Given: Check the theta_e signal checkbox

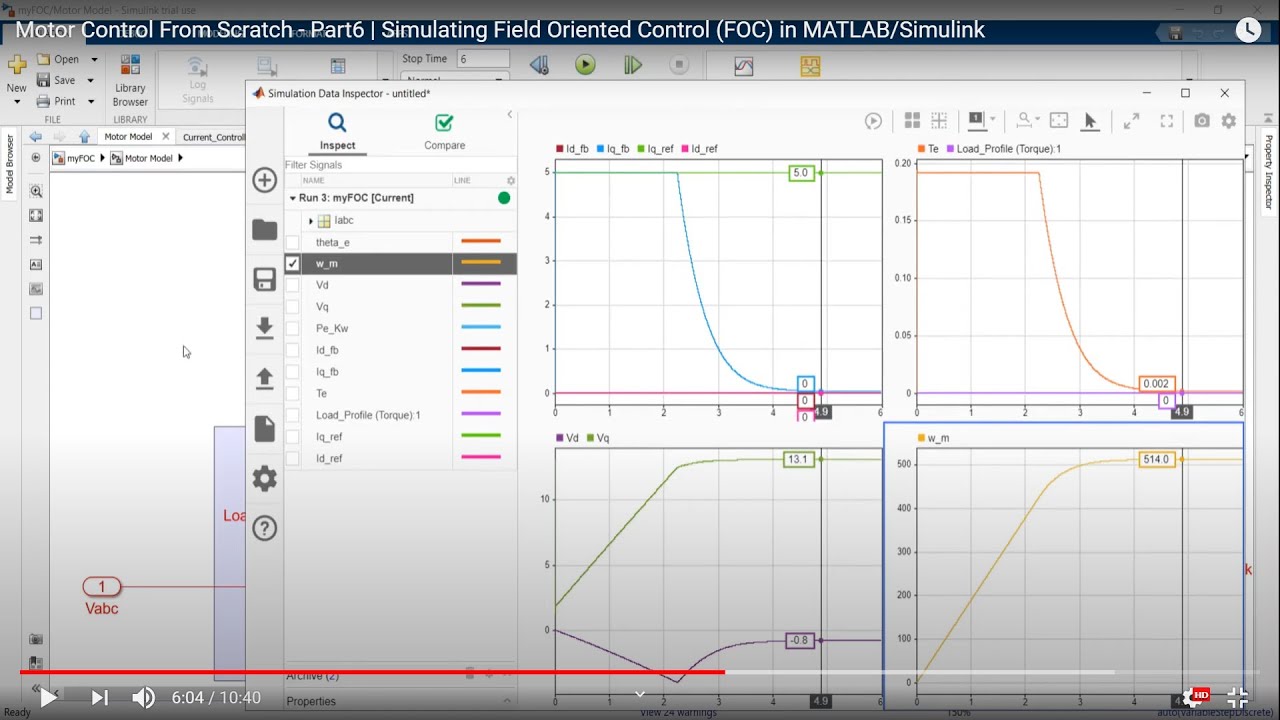Looking at the screenshot, I should tap(292, 242).
